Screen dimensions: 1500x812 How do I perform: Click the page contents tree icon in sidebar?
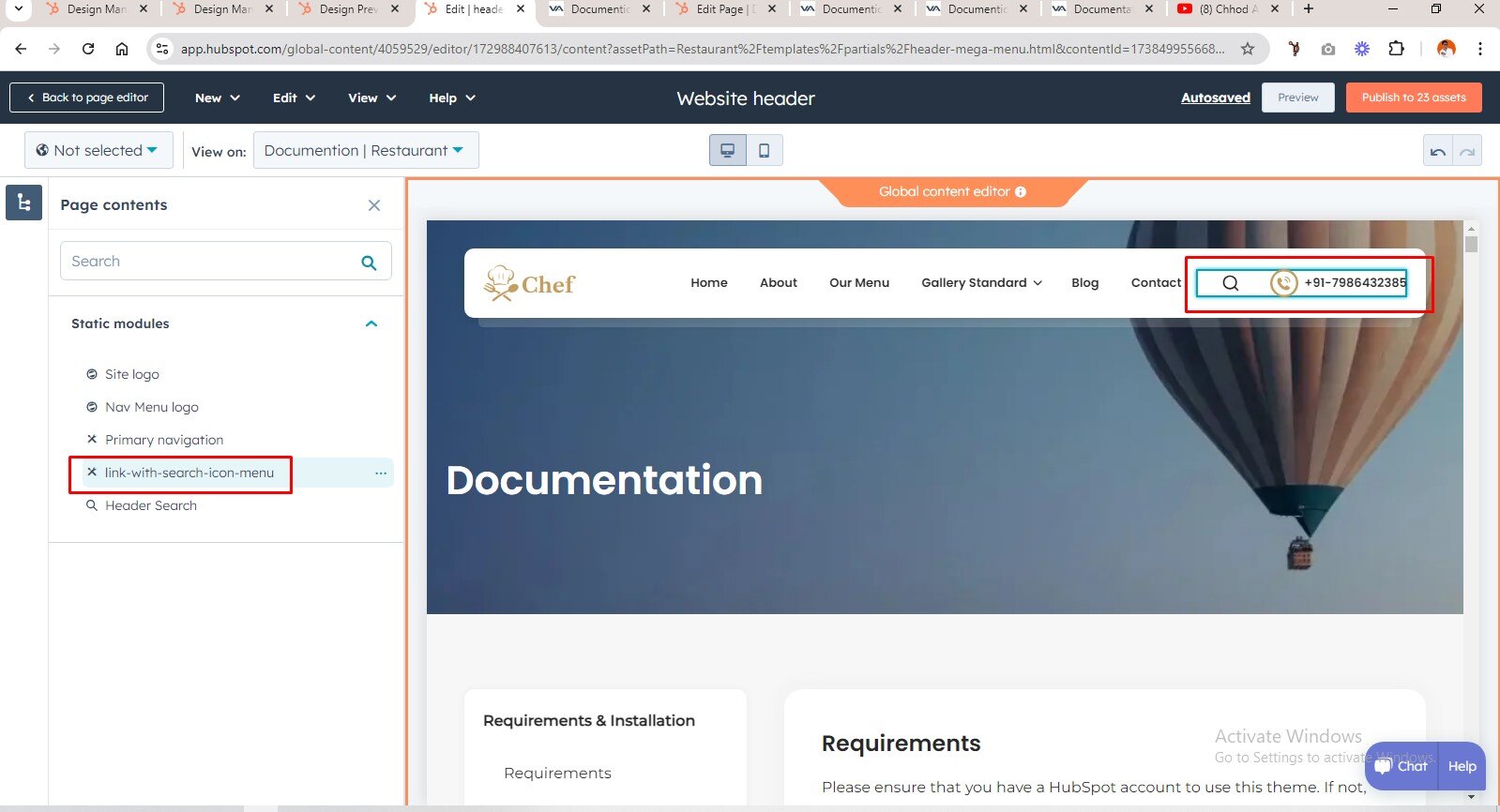[23, 203]
